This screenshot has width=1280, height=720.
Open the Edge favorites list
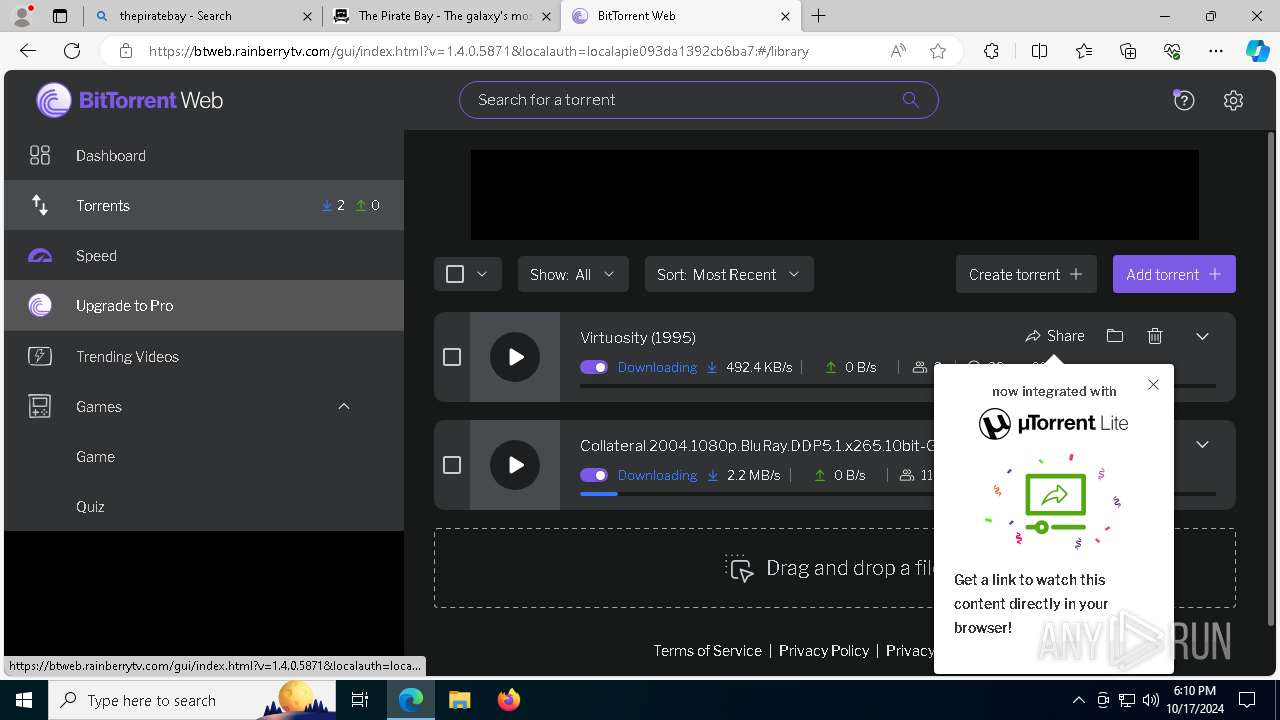pos(1084,51)
